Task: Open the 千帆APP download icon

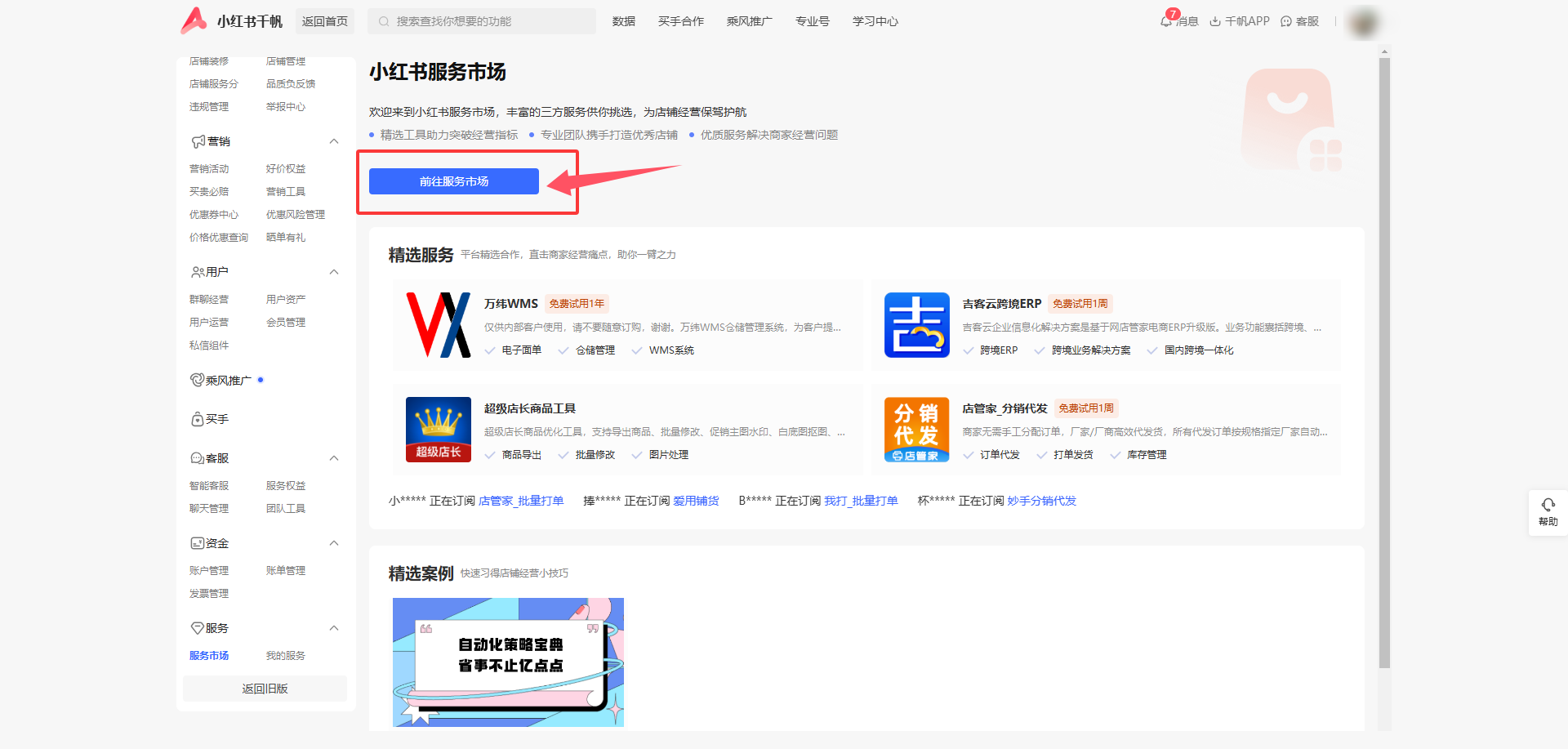Action: 1215,21
